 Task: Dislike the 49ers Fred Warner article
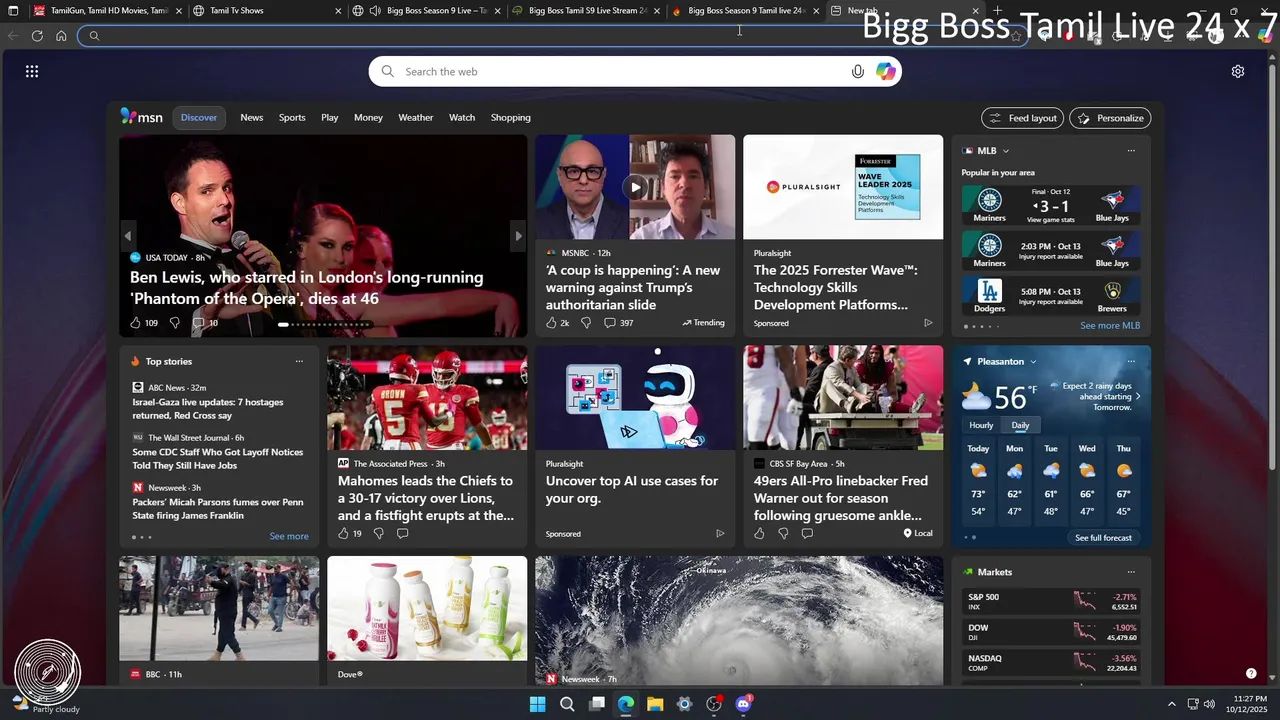783,534
